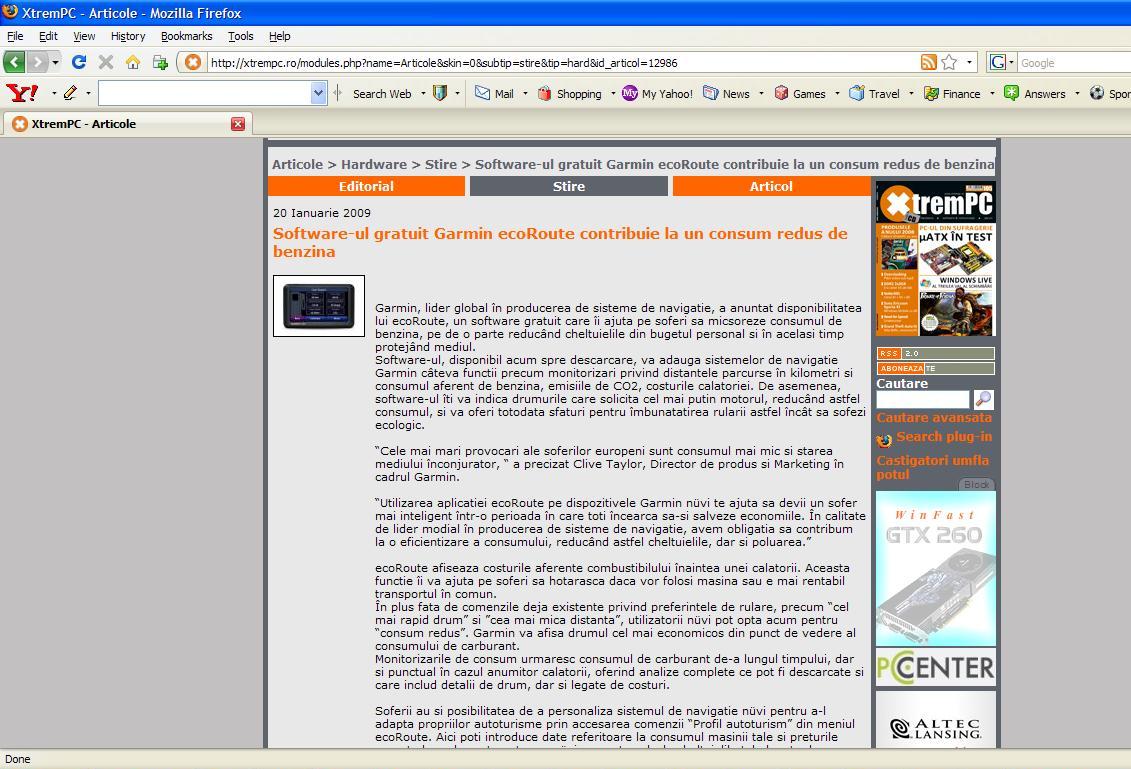Switch to the Articol section tab
This screenshot has width=1131, height=769.
point(771,186)
